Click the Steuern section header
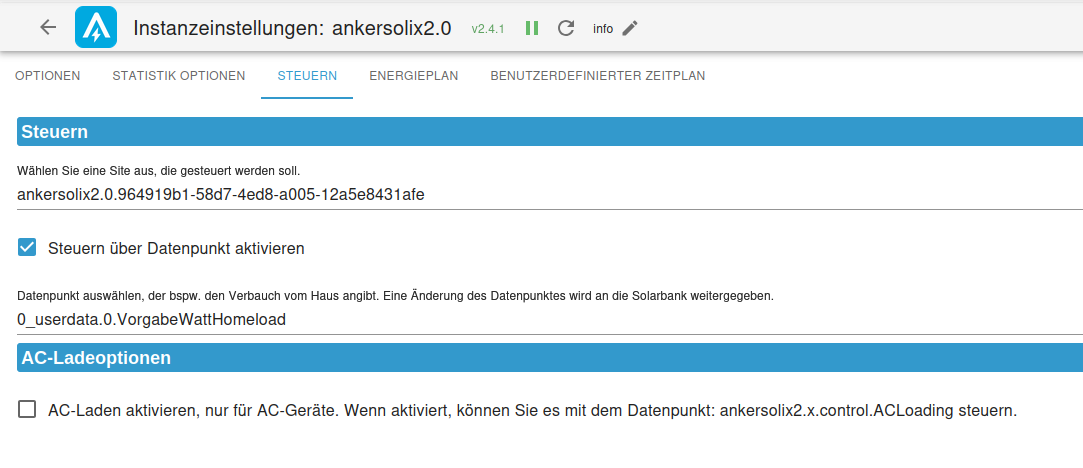 (x=550, y=132)
